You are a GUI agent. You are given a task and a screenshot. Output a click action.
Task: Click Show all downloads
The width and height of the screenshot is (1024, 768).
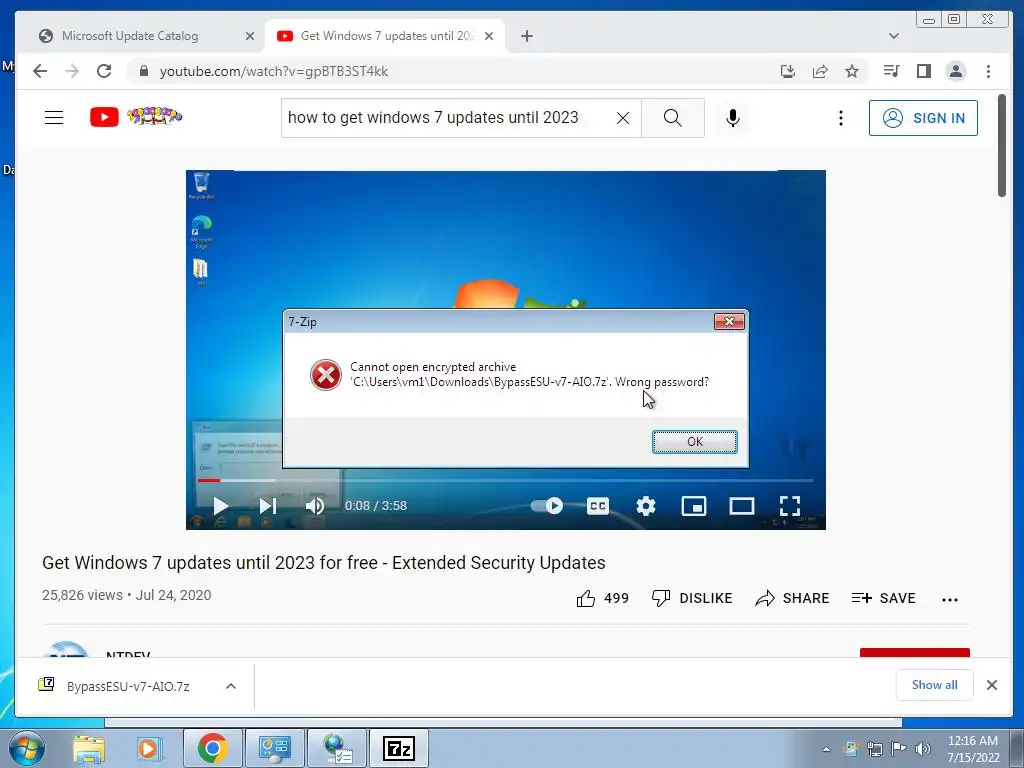[935, 684]
